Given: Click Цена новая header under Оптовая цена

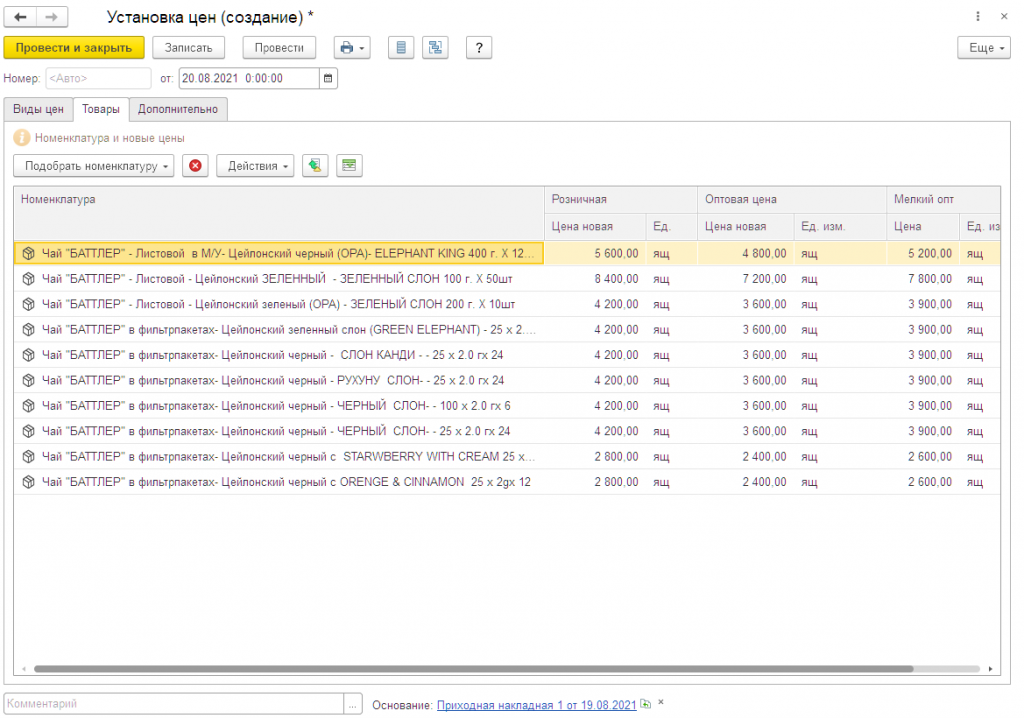Looking at the screenshot, I should [x=746, y=227].
